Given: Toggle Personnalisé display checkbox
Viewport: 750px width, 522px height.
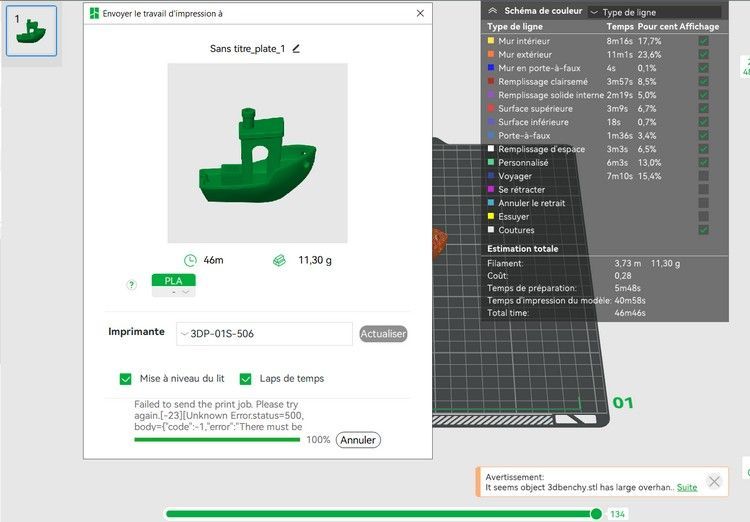Looking at the screenshot, I should tap(703, 163).
